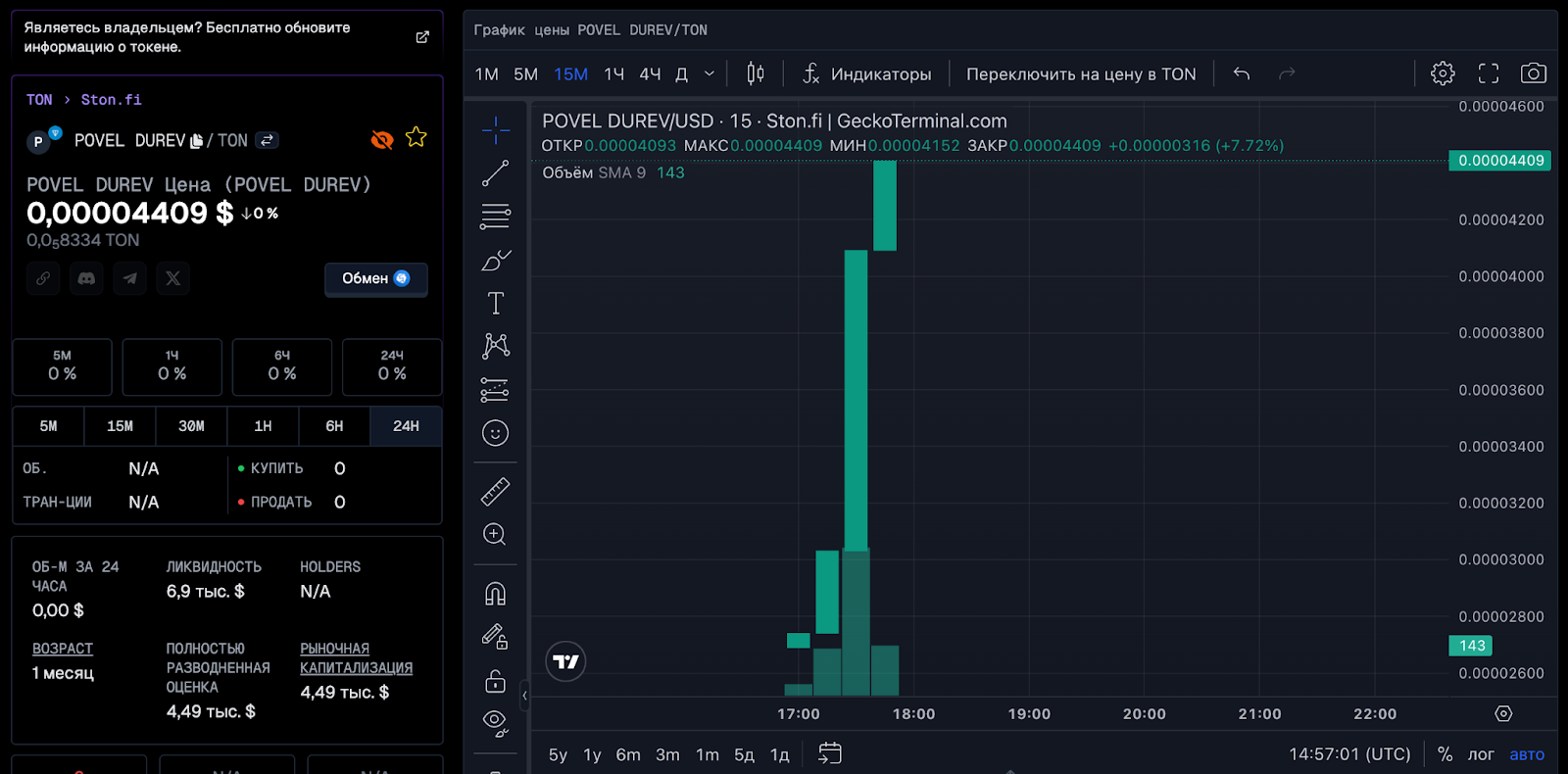
Task: Select the 1М timeframe
Action: tap(487, 74)
